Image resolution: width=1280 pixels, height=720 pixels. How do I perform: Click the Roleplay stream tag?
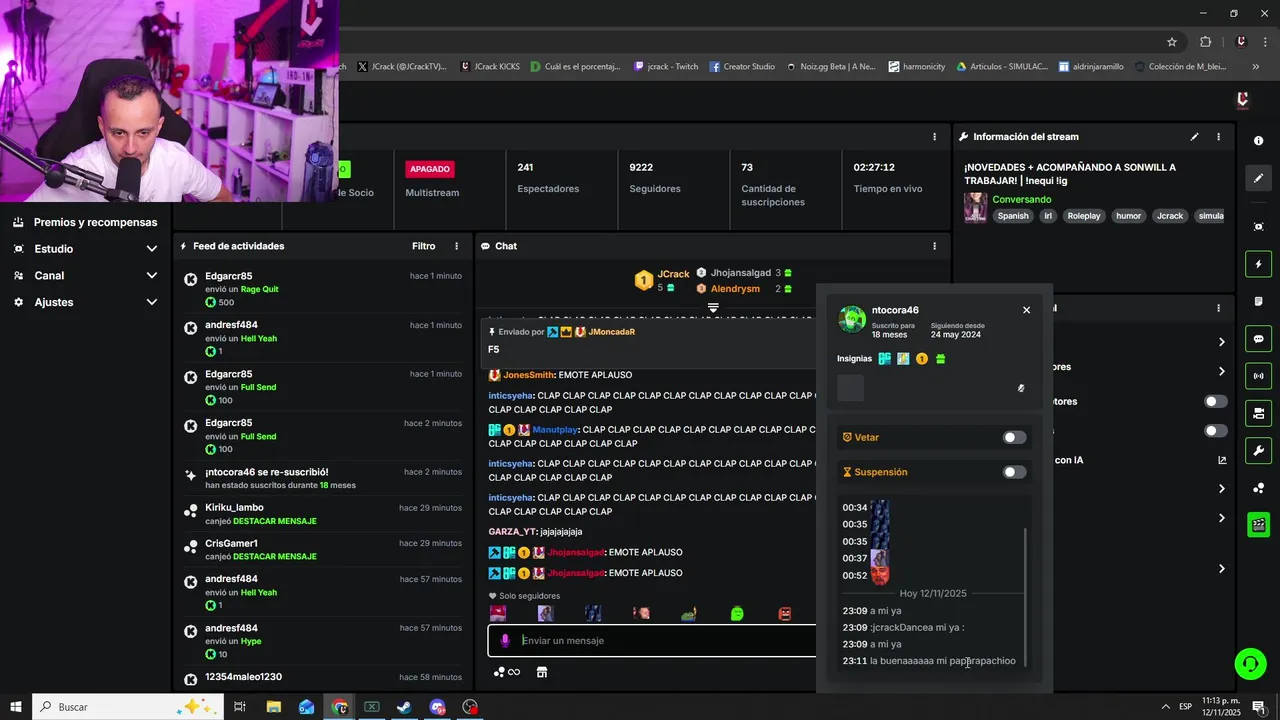pos(1083,216)
